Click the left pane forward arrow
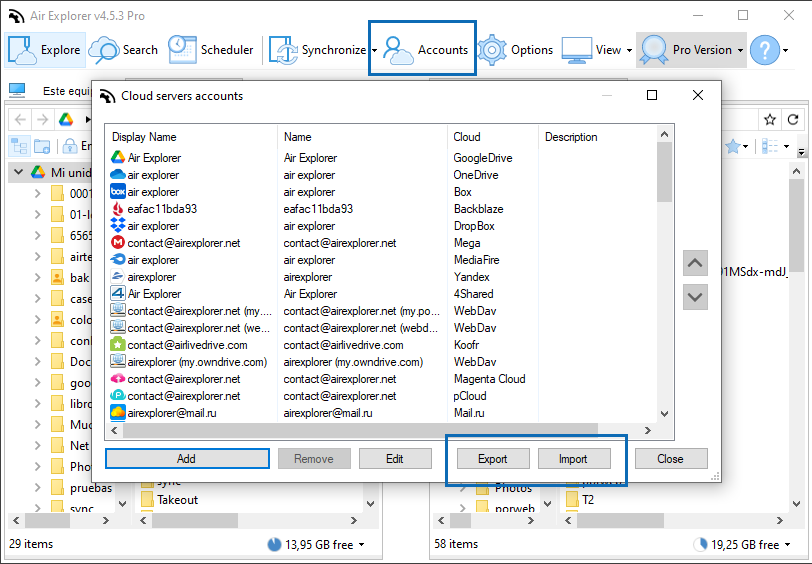 [42, 120]
